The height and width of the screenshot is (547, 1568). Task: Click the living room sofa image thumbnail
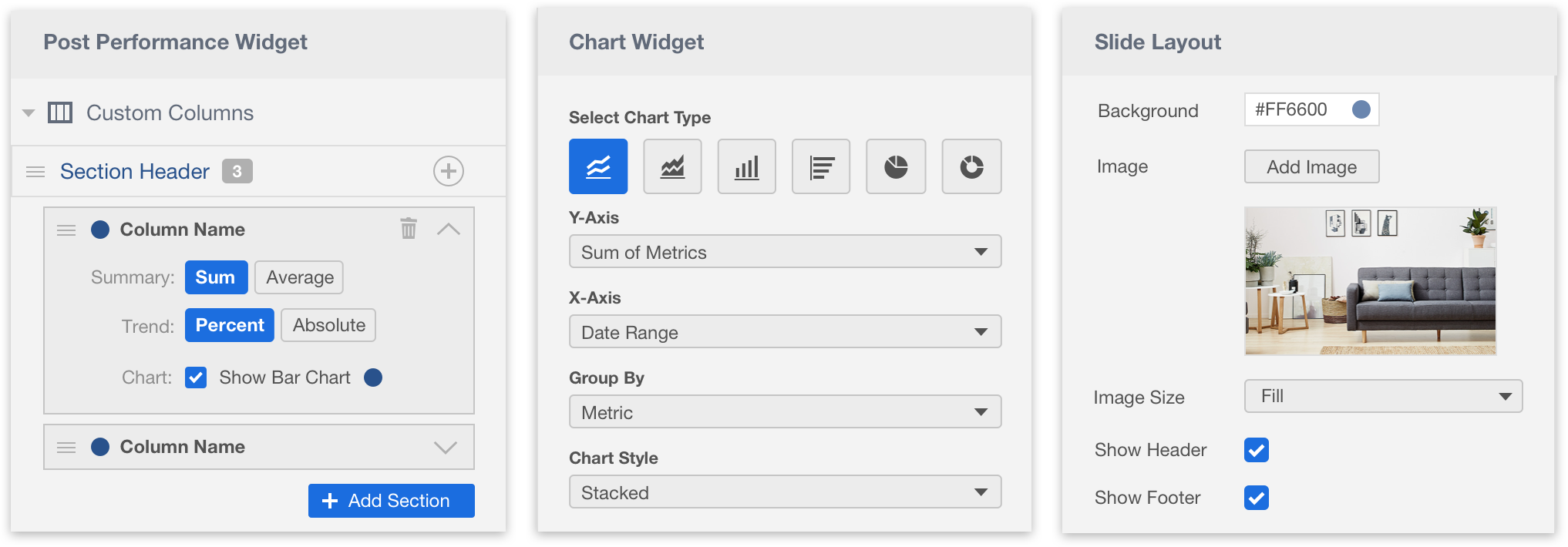(x=1370, y=281)
